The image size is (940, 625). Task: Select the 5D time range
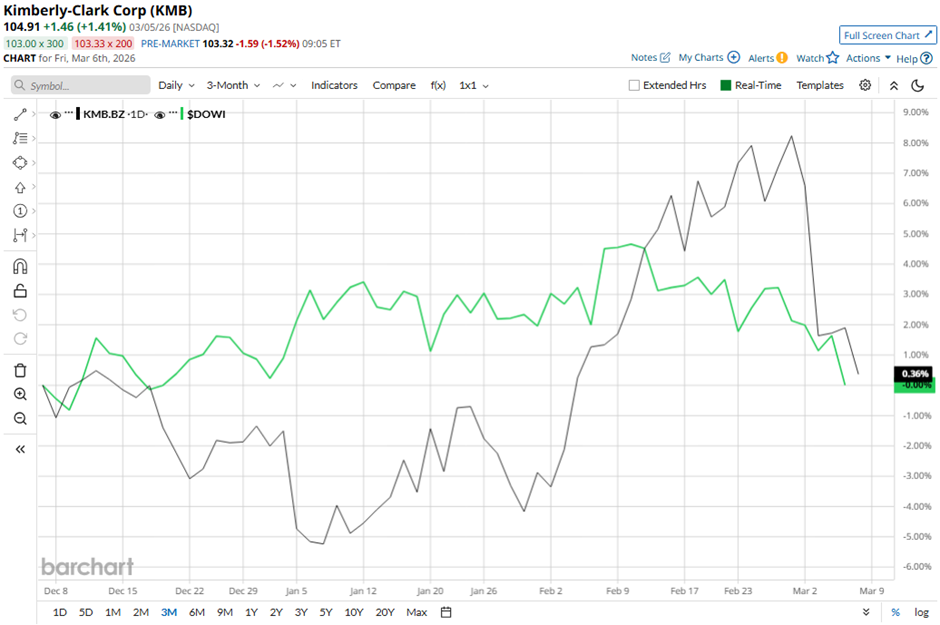pos(86,612)
